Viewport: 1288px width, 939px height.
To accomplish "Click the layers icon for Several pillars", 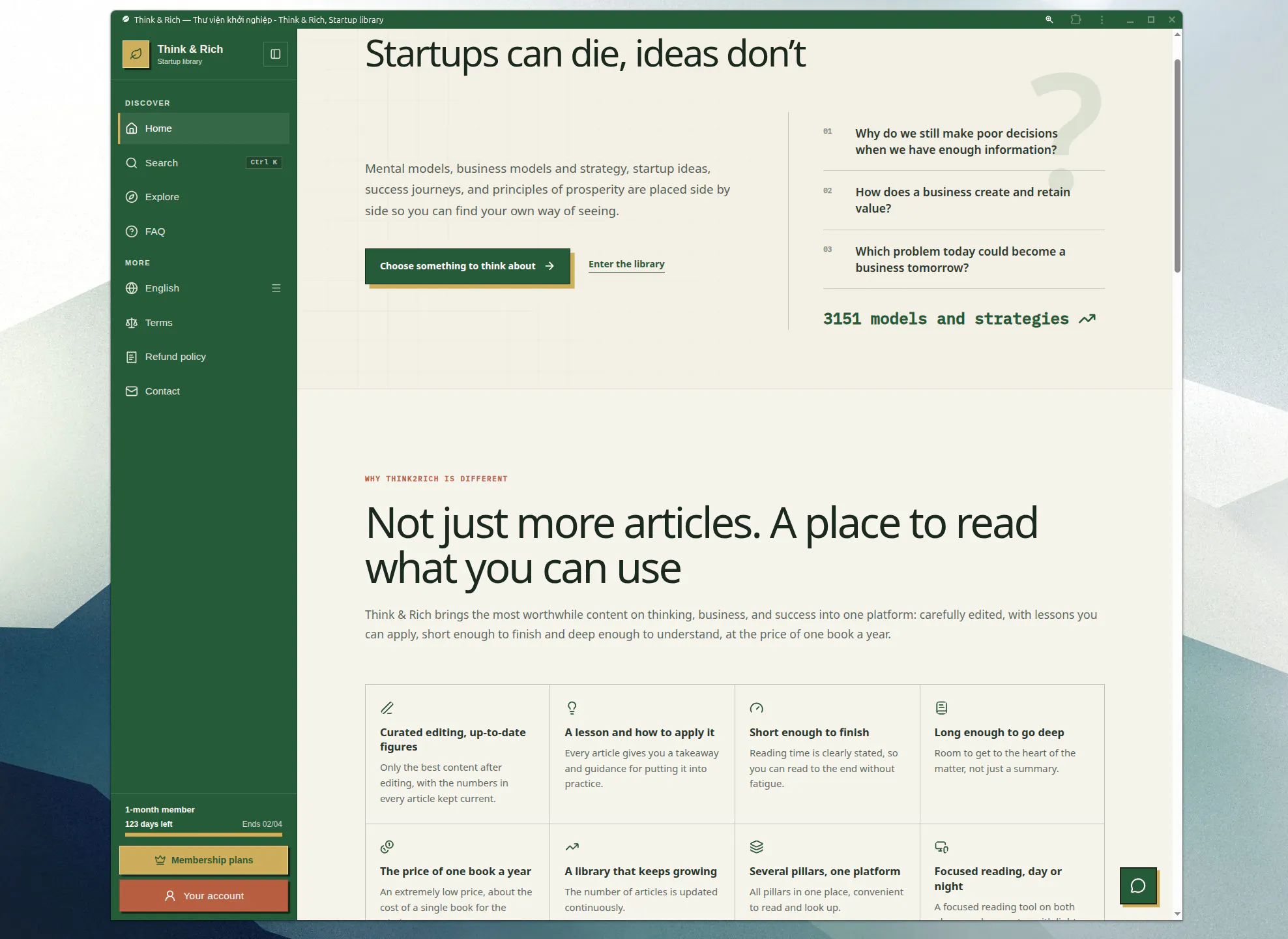I will [756, 846].
